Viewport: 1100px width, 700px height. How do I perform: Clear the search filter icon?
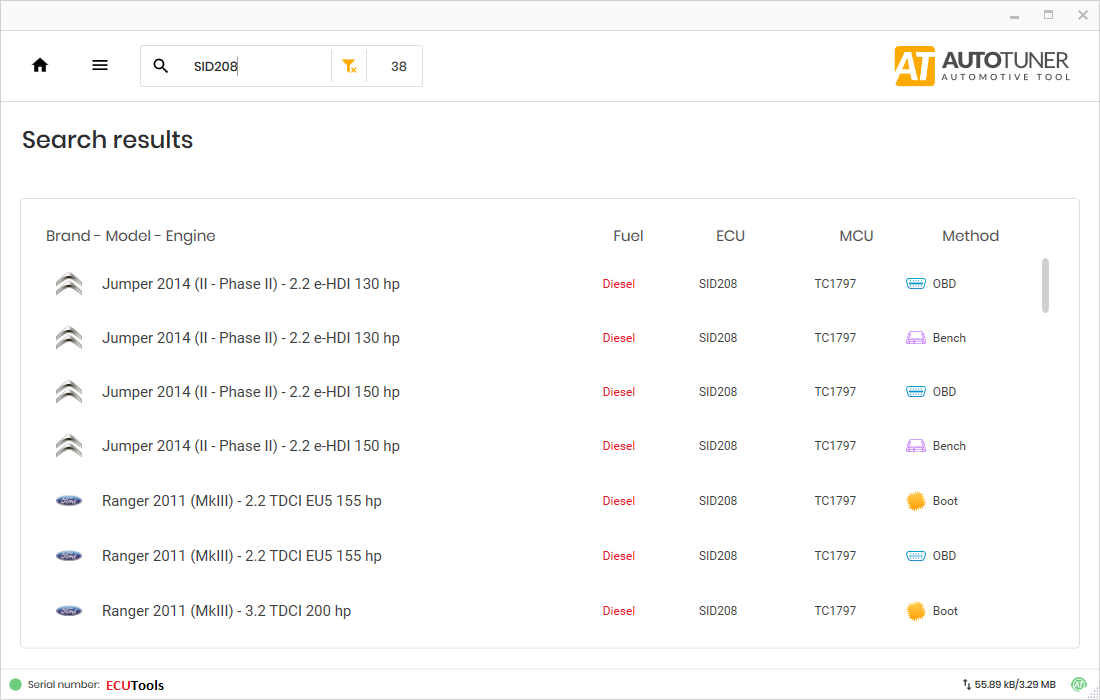[x=349, y=66]
